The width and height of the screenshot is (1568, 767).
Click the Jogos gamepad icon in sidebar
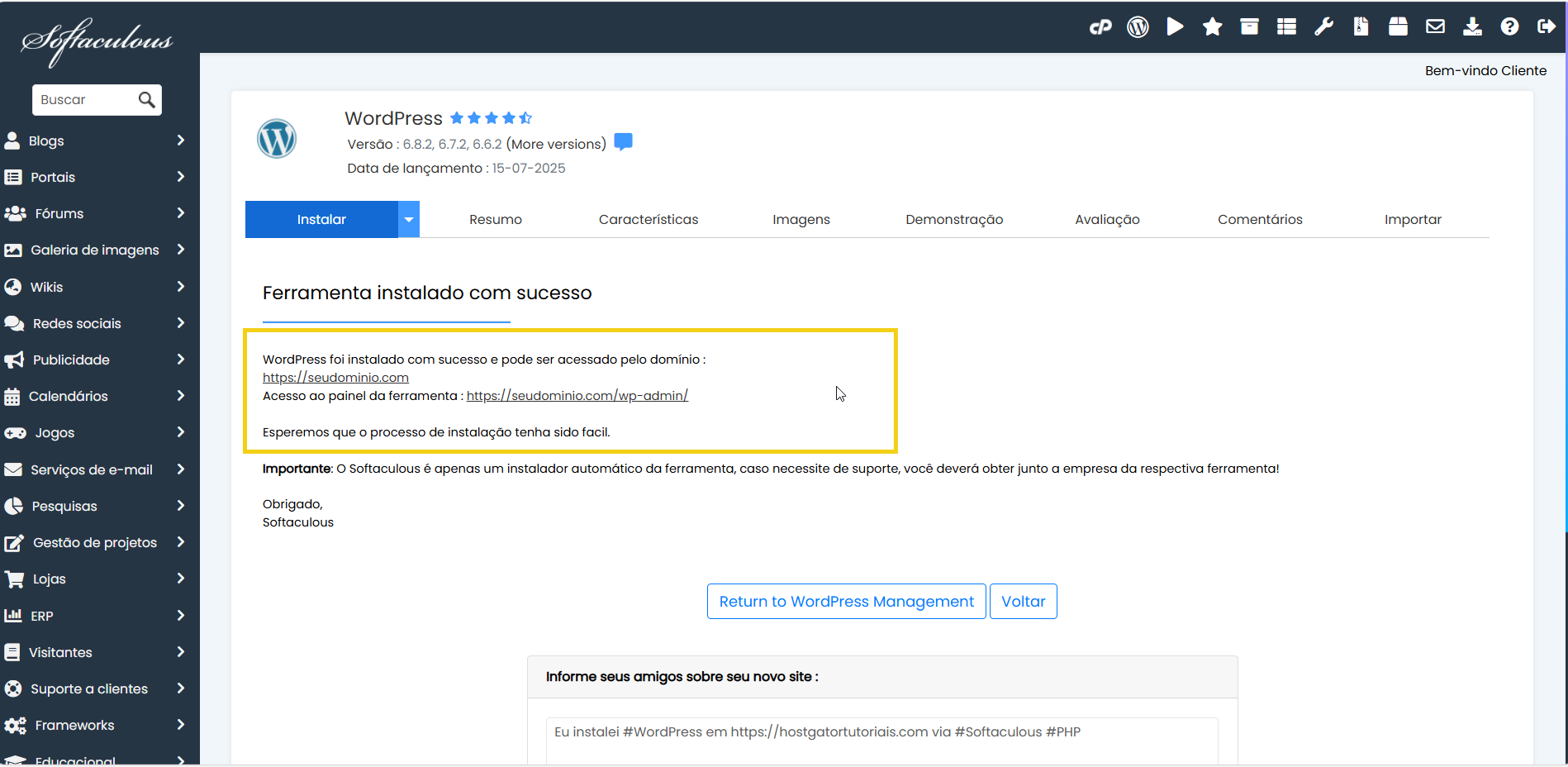click(x=15, y=433)
